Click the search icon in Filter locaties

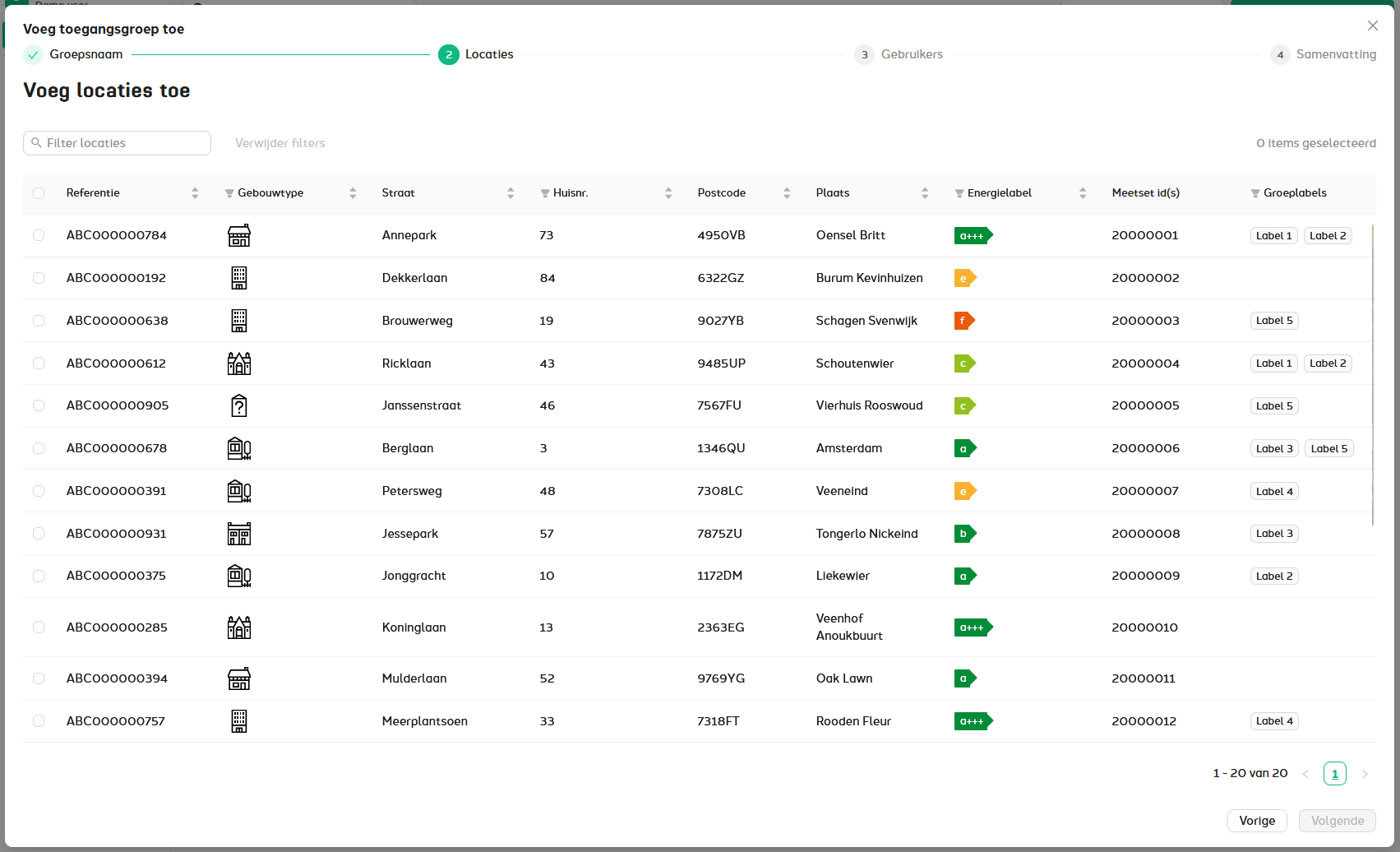click(36, 143)
